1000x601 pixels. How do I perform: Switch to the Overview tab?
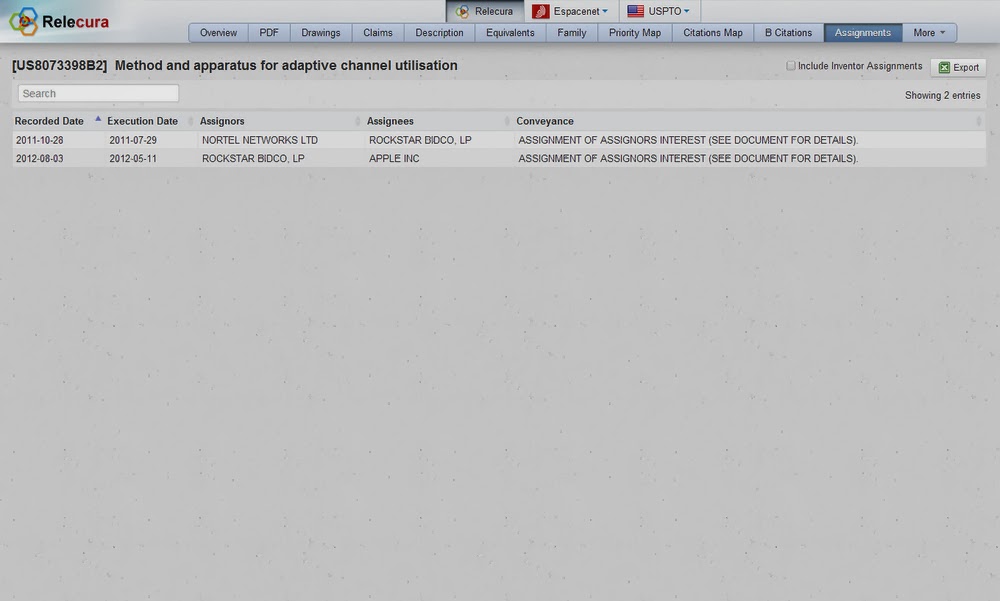(x=218, y=33)
